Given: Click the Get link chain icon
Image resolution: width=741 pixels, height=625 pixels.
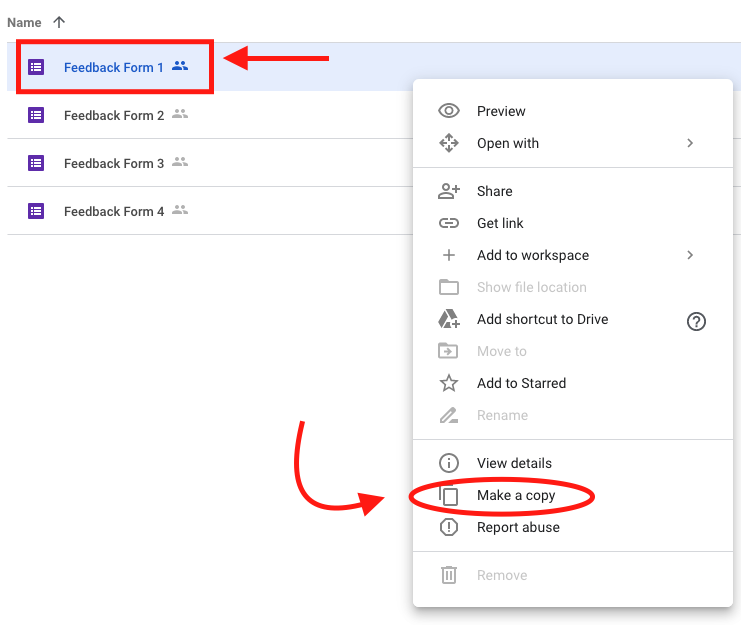Looking at the screenshot, I should tap(449, 223).
